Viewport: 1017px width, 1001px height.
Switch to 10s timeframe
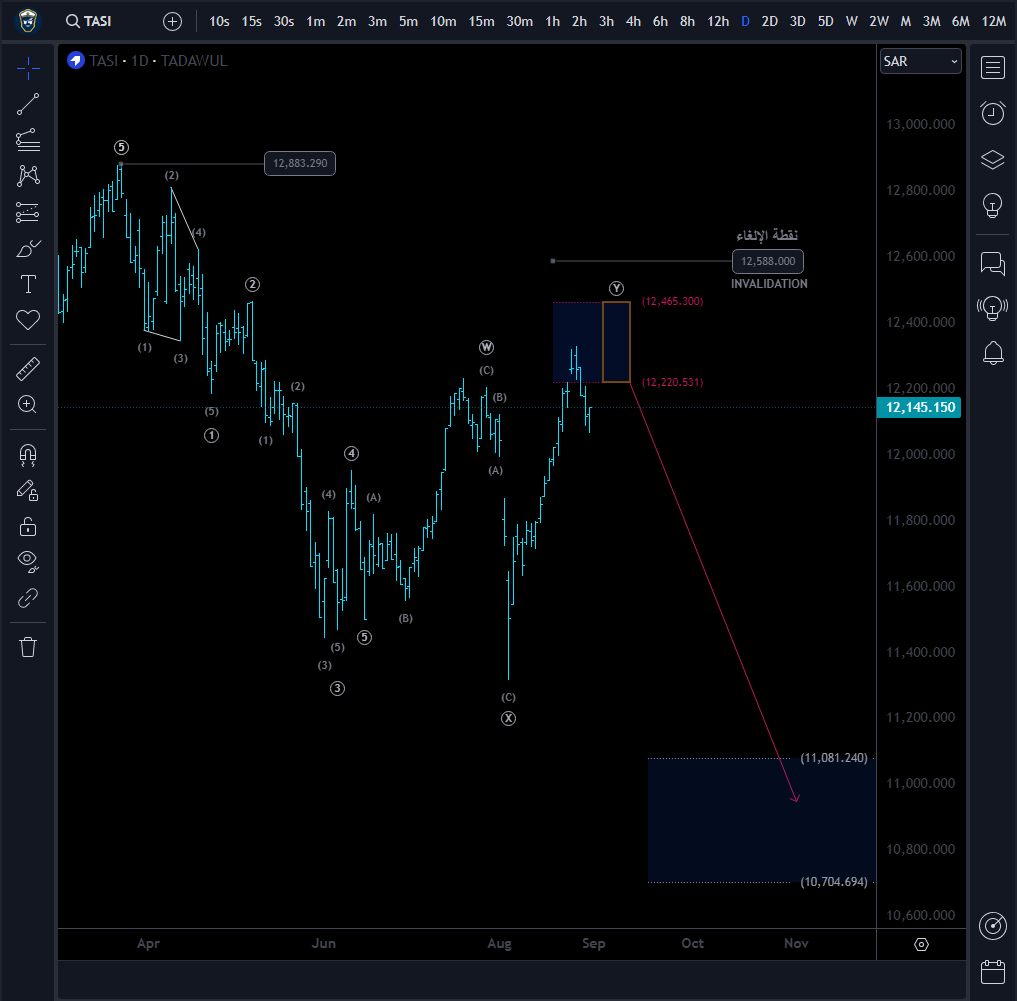219,21
